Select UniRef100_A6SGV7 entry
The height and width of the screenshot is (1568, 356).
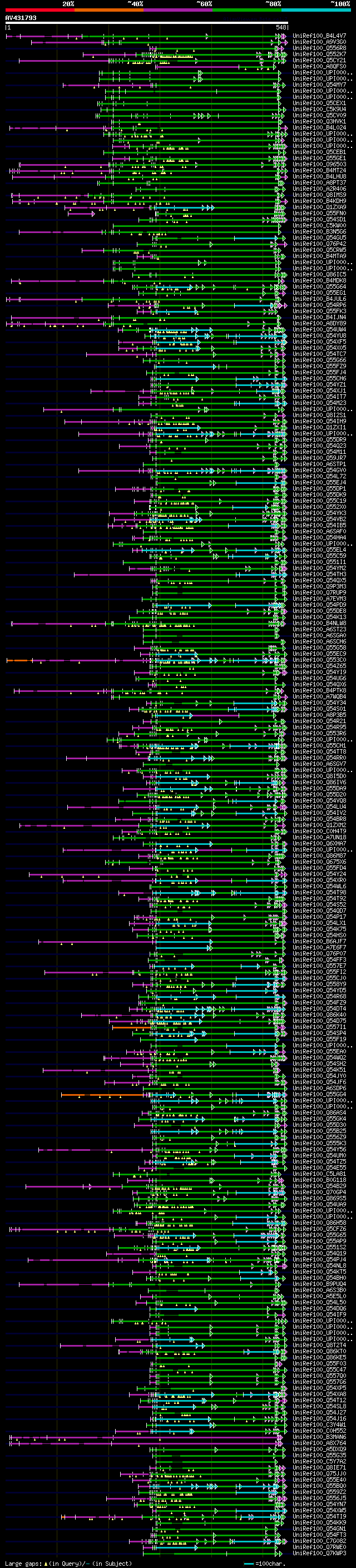click(x=319, y=764)
